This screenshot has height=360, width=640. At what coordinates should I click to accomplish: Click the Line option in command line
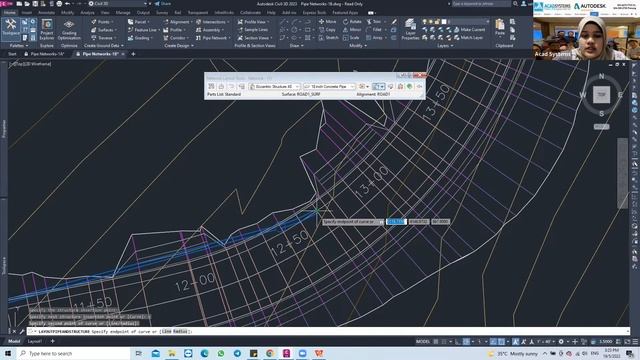pos(167,331)
